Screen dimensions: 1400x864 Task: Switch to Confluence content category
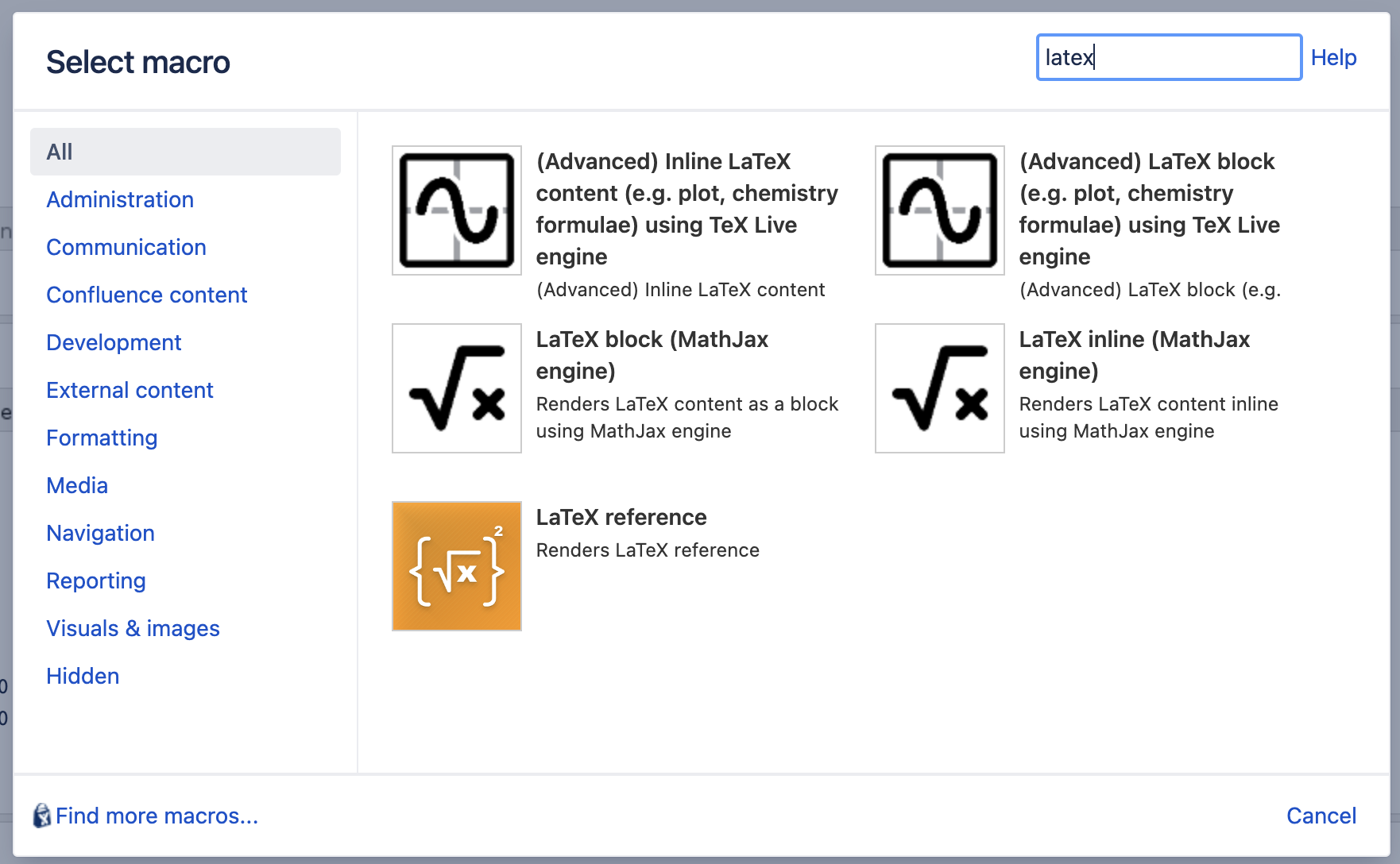click(147, 295)
